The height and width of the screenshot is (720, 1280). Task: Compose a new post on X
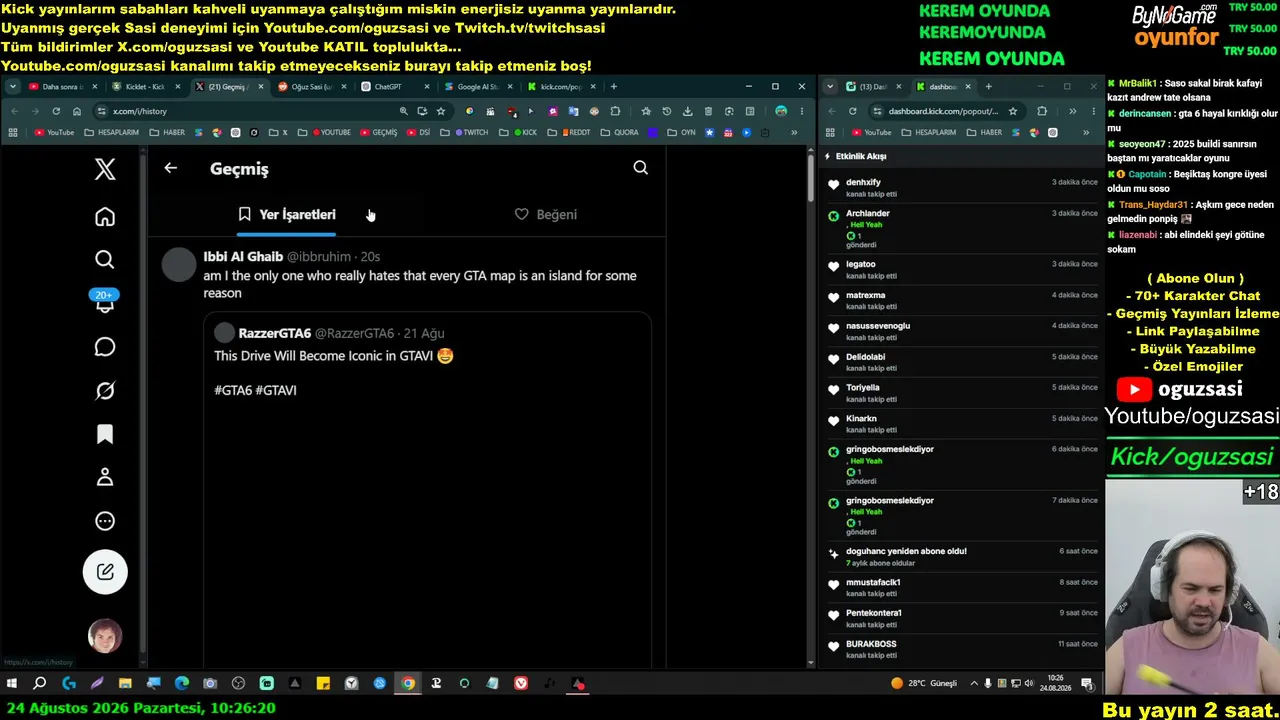[105, 572]
